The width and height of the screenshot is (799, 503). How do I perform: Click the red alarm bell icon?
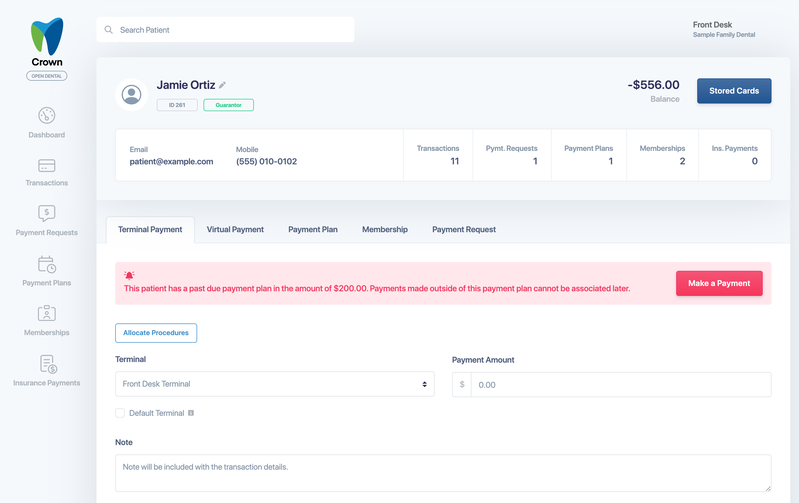pos(129,275)
